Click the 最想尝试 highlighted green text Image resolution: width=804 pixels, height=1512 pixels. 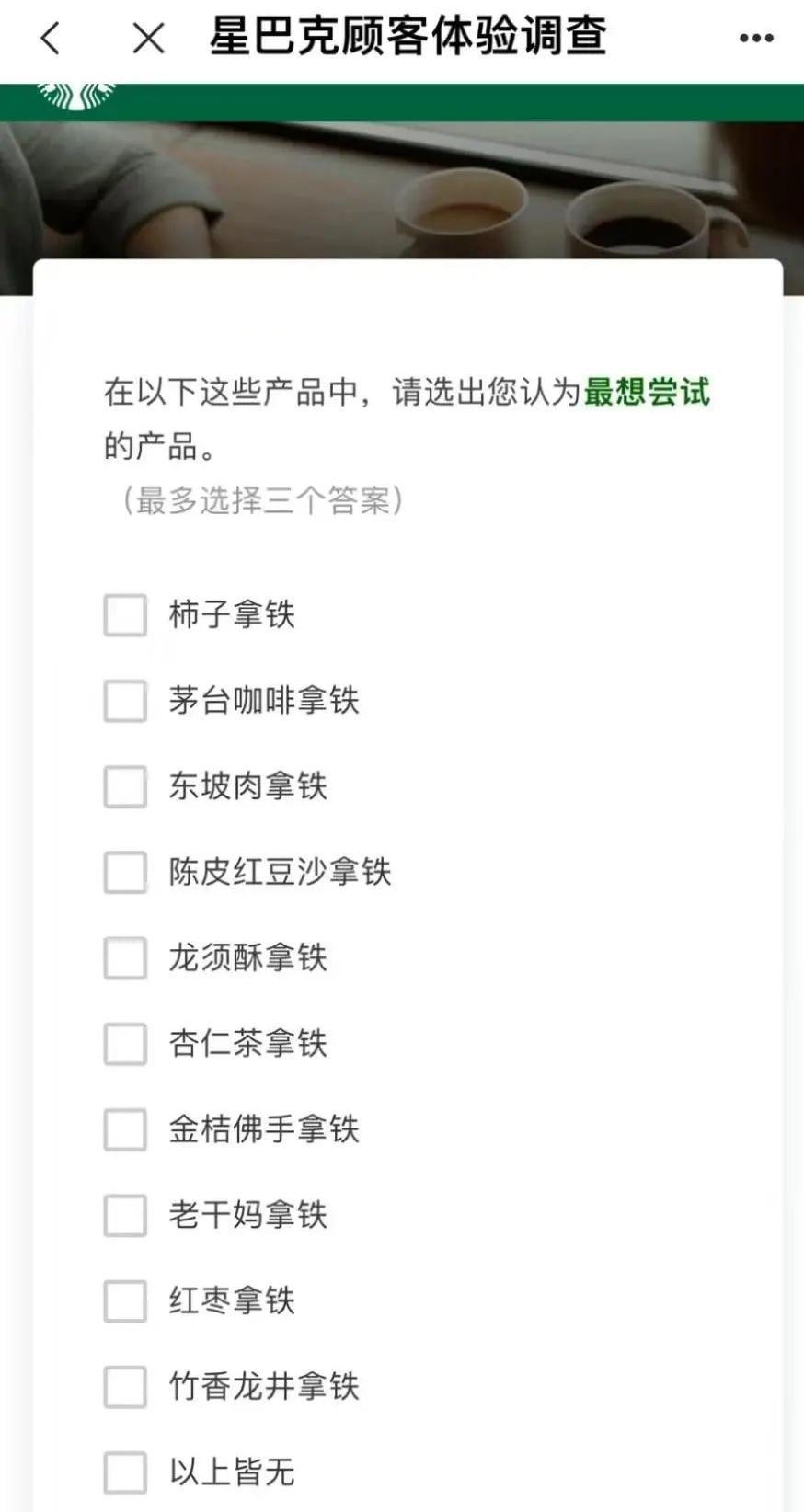(x=647, y=393)
